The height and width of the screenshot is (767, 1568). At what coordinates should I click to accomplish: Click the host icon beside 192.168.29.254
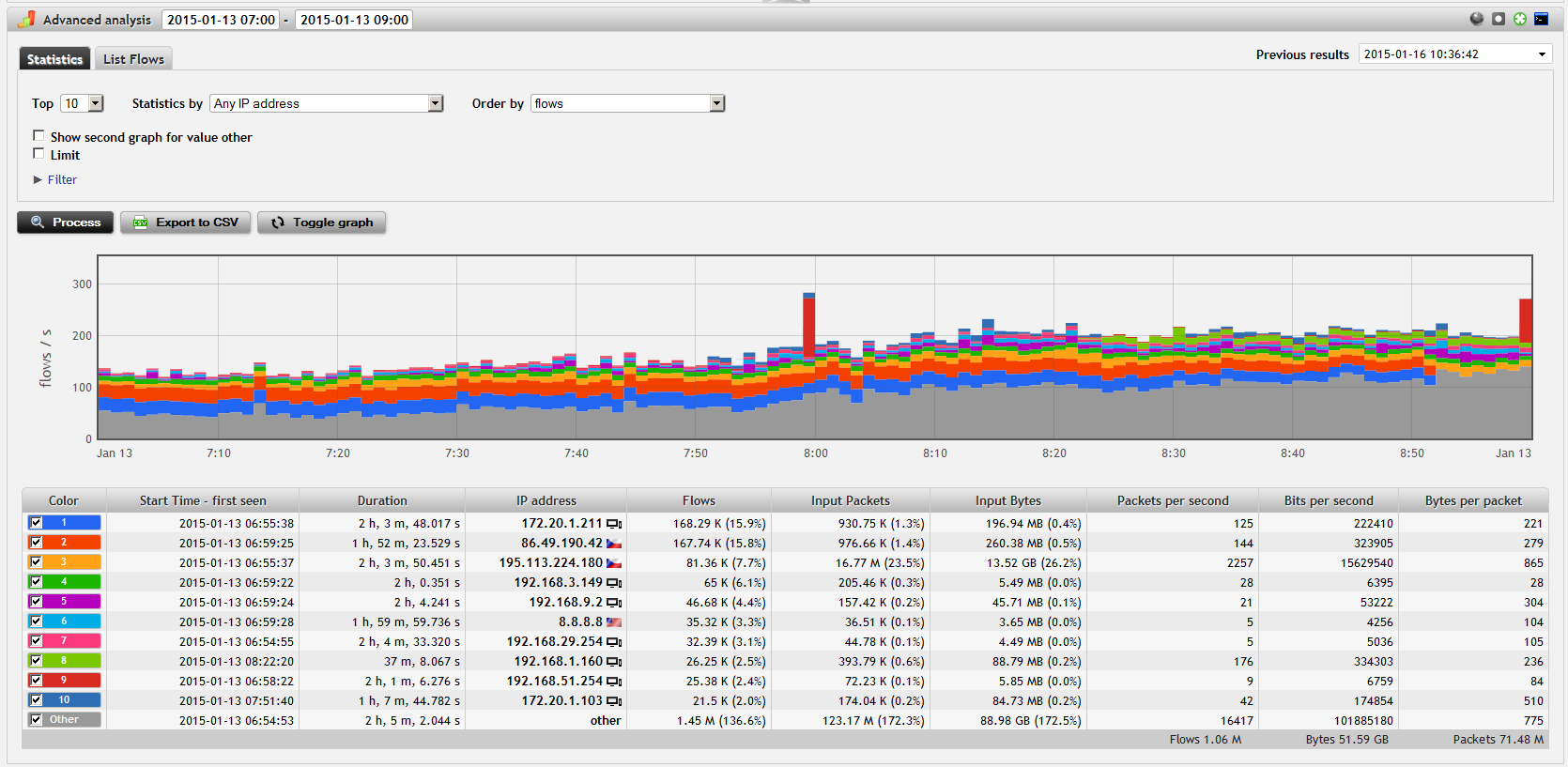click(614, 642)
